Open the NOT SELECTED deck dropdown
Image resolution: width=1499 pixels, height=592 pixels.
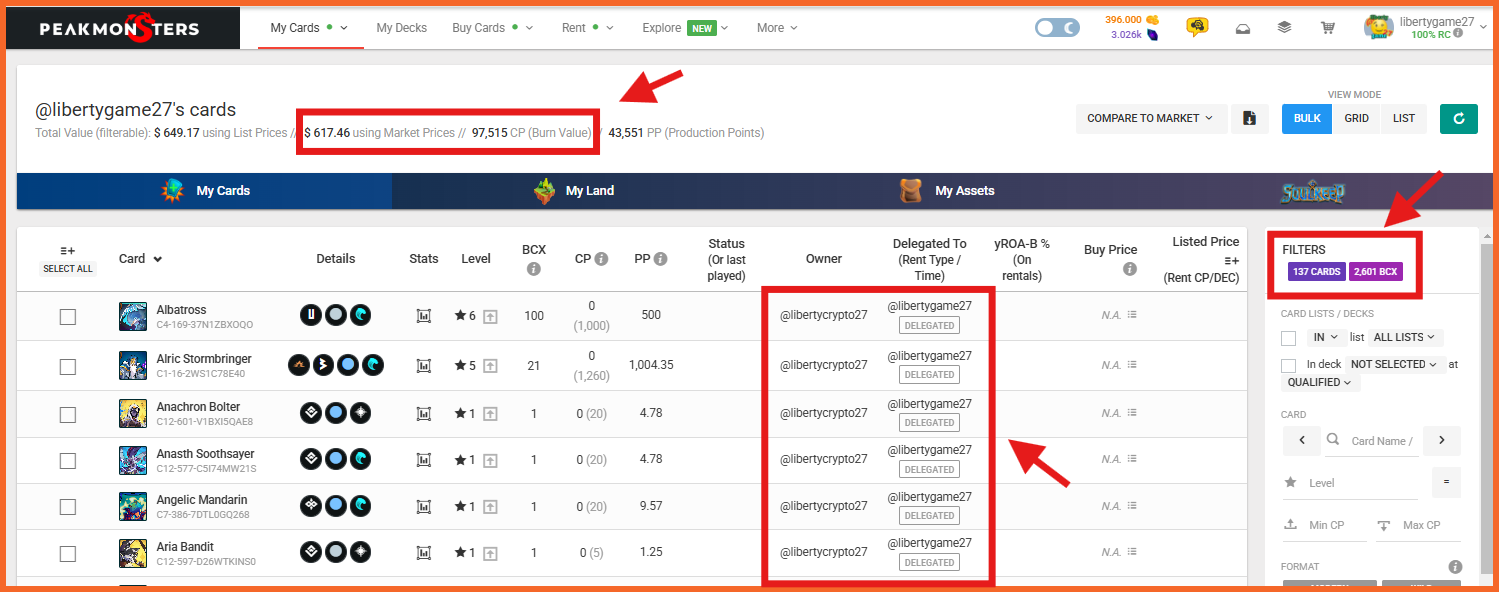coord(1395,364)
